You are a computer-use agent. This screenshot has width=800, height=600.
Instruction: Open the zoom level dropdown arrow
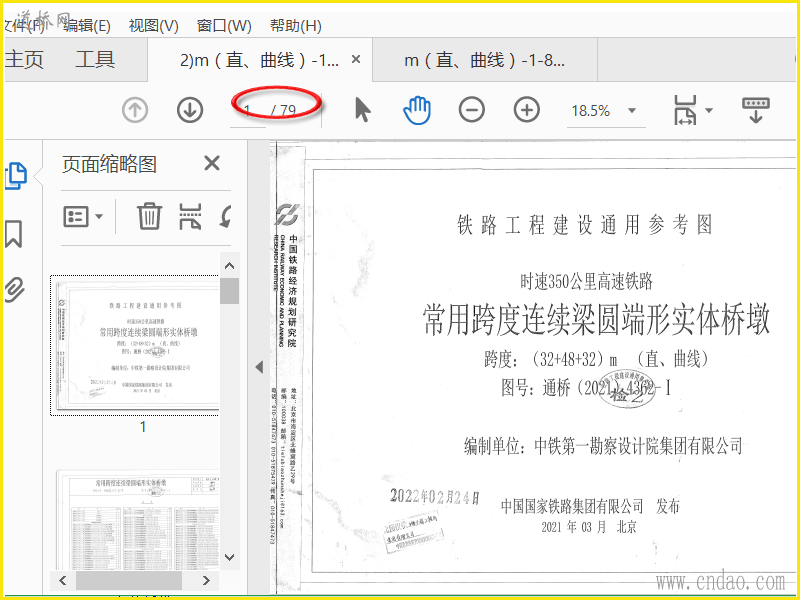point(632,111)
